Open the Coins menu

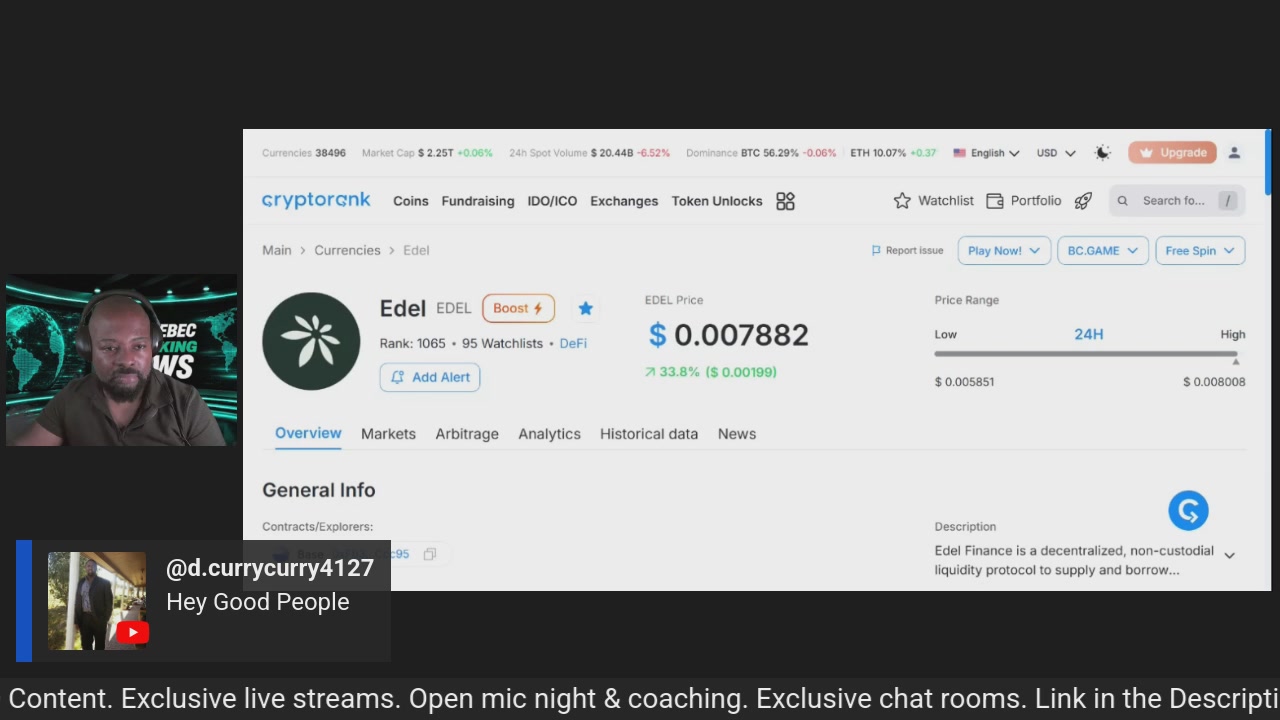(411, 201)
